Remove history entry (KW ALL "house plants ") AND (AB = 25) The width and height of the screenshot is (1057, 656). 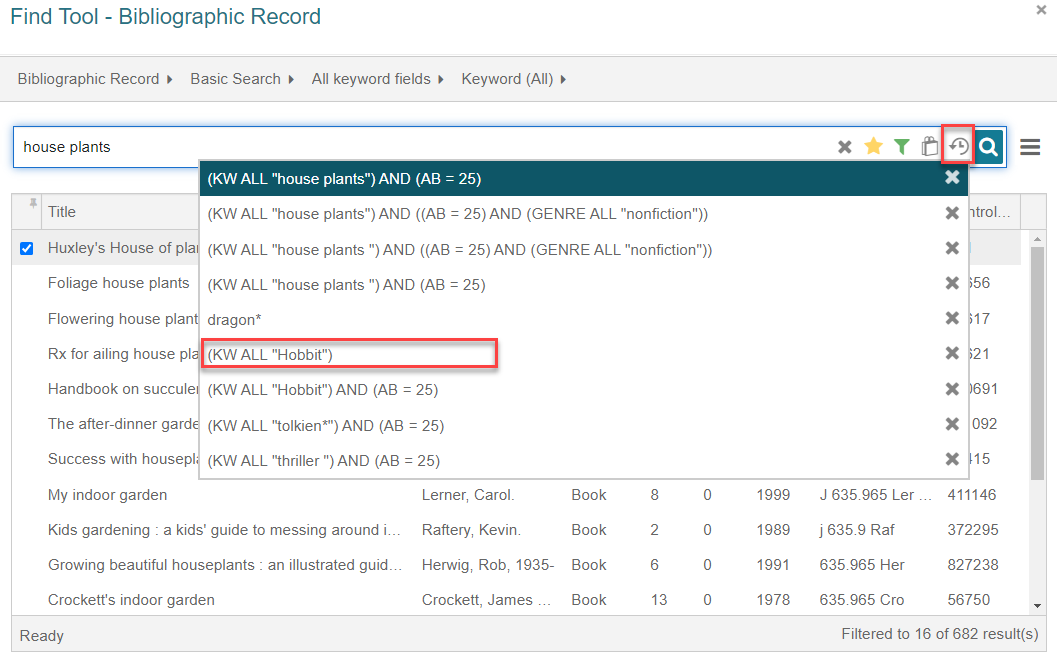[x=952, y=283]
